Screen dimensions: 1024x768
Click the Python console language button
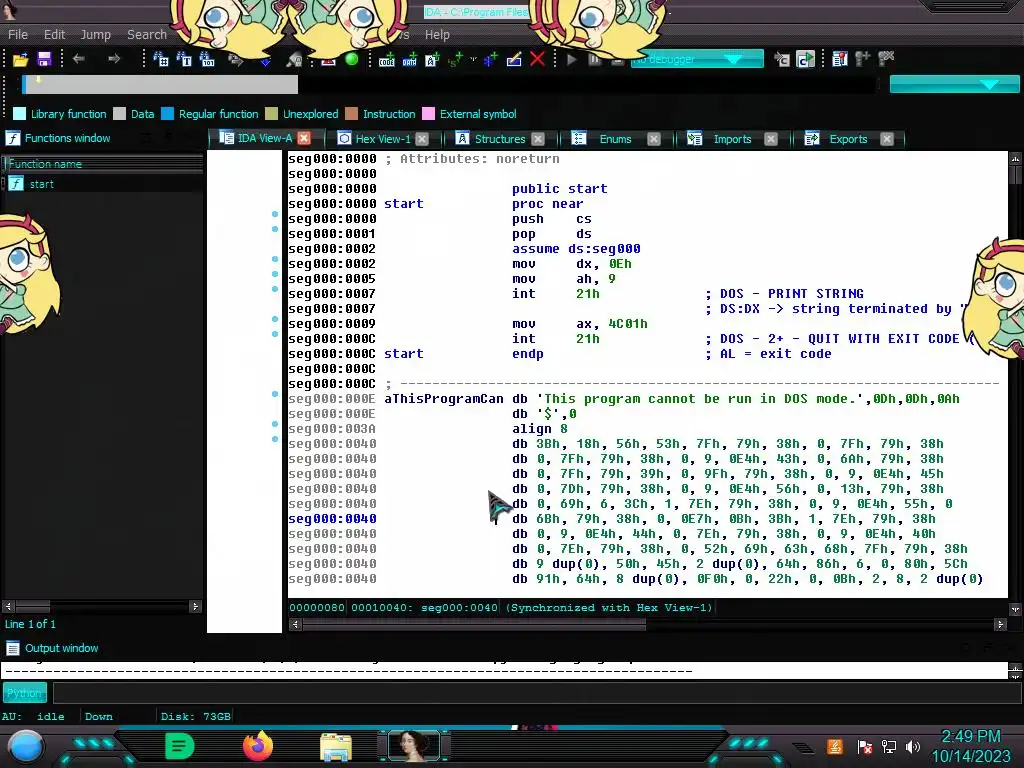(25, 693)
